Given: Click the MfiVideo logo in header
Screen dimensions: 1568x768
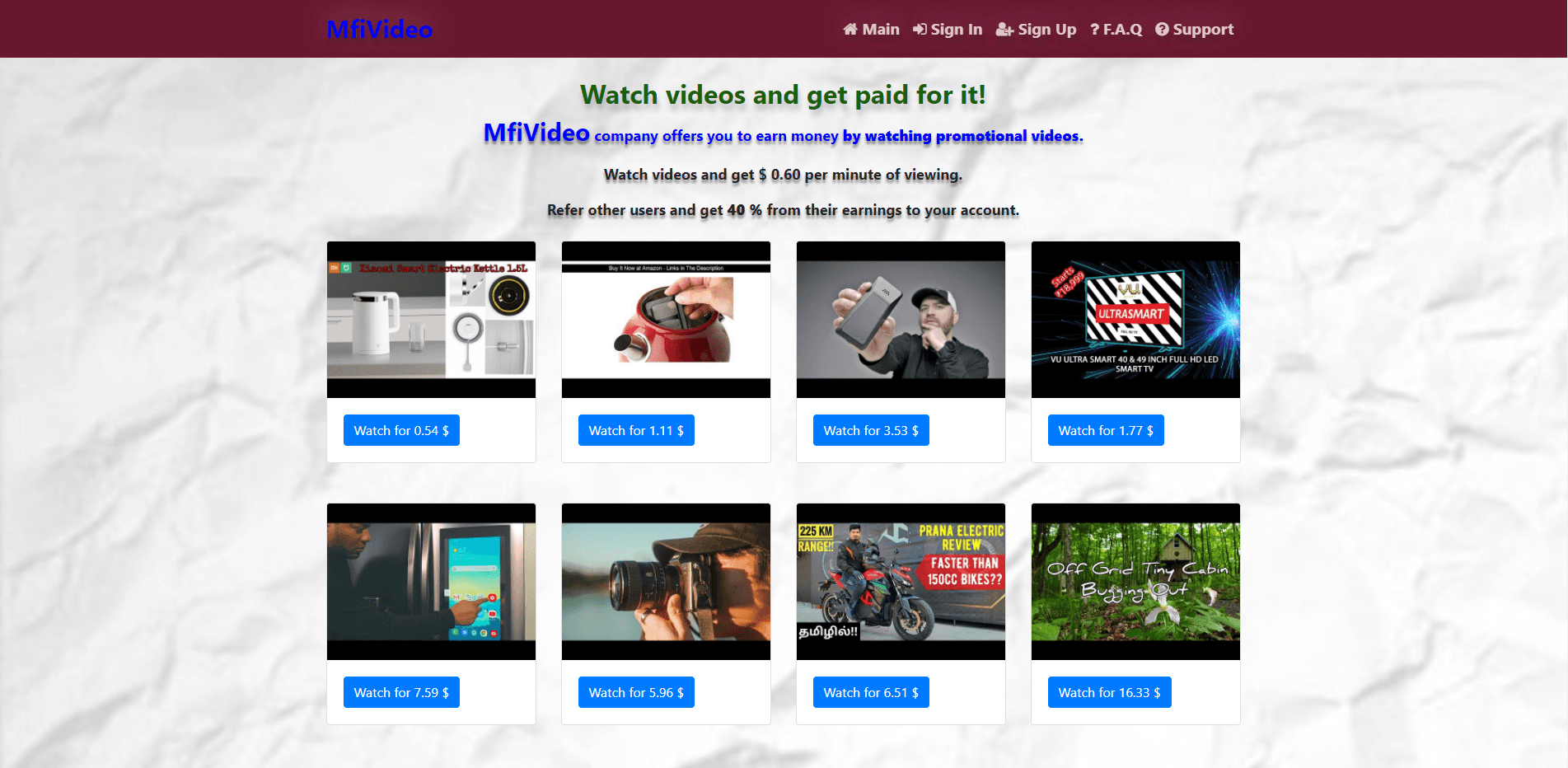Looking at the screenshot, I should pos(379,30).
